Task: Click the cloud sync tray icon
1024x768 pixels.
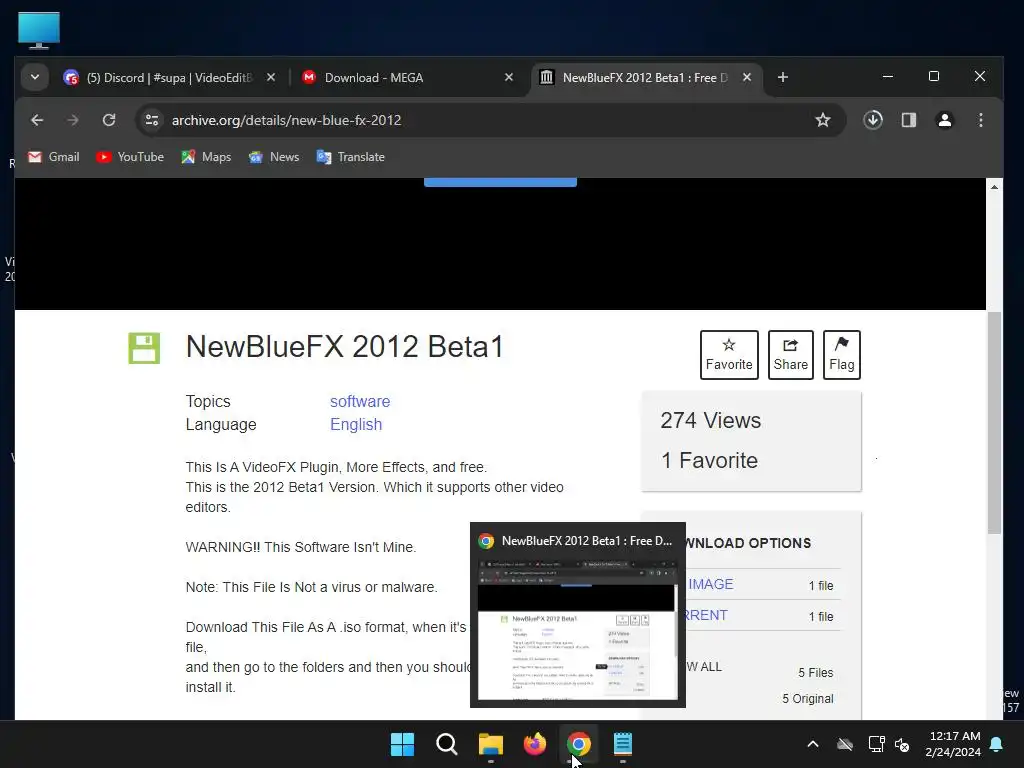Action: [844, 744]
